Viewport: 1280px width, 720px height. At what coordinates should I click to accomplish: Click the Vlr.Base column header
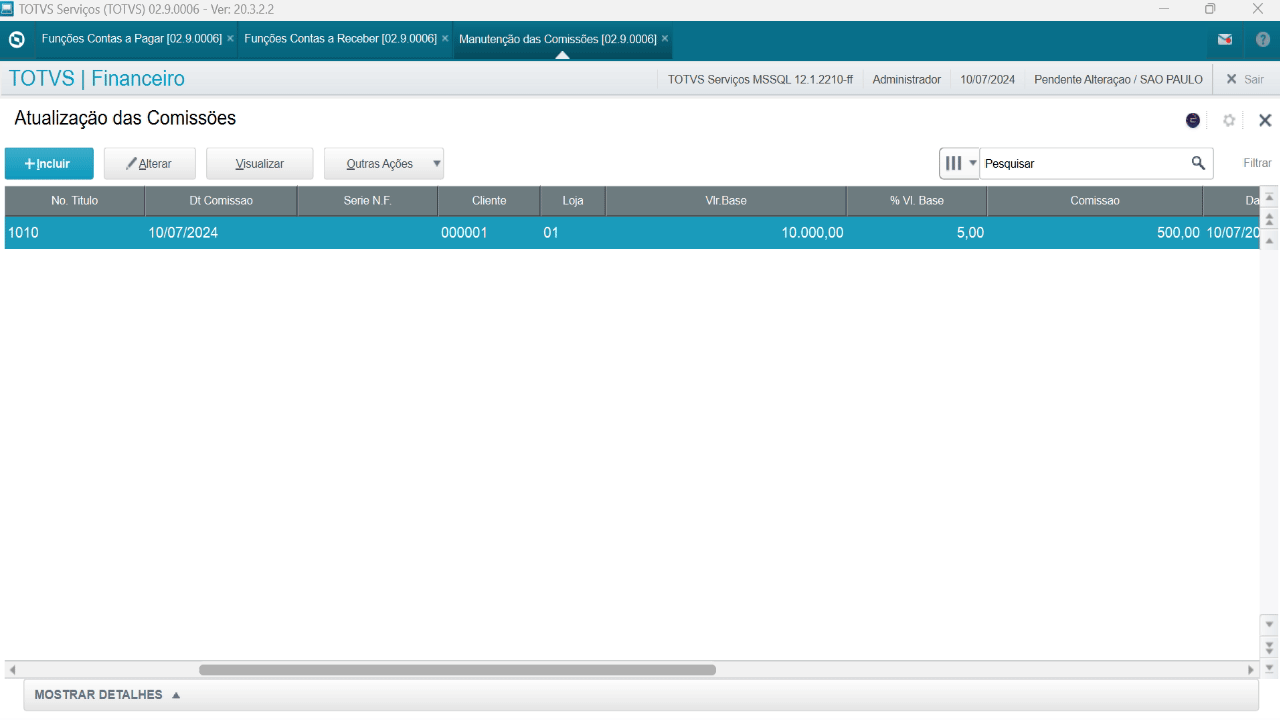726,201
